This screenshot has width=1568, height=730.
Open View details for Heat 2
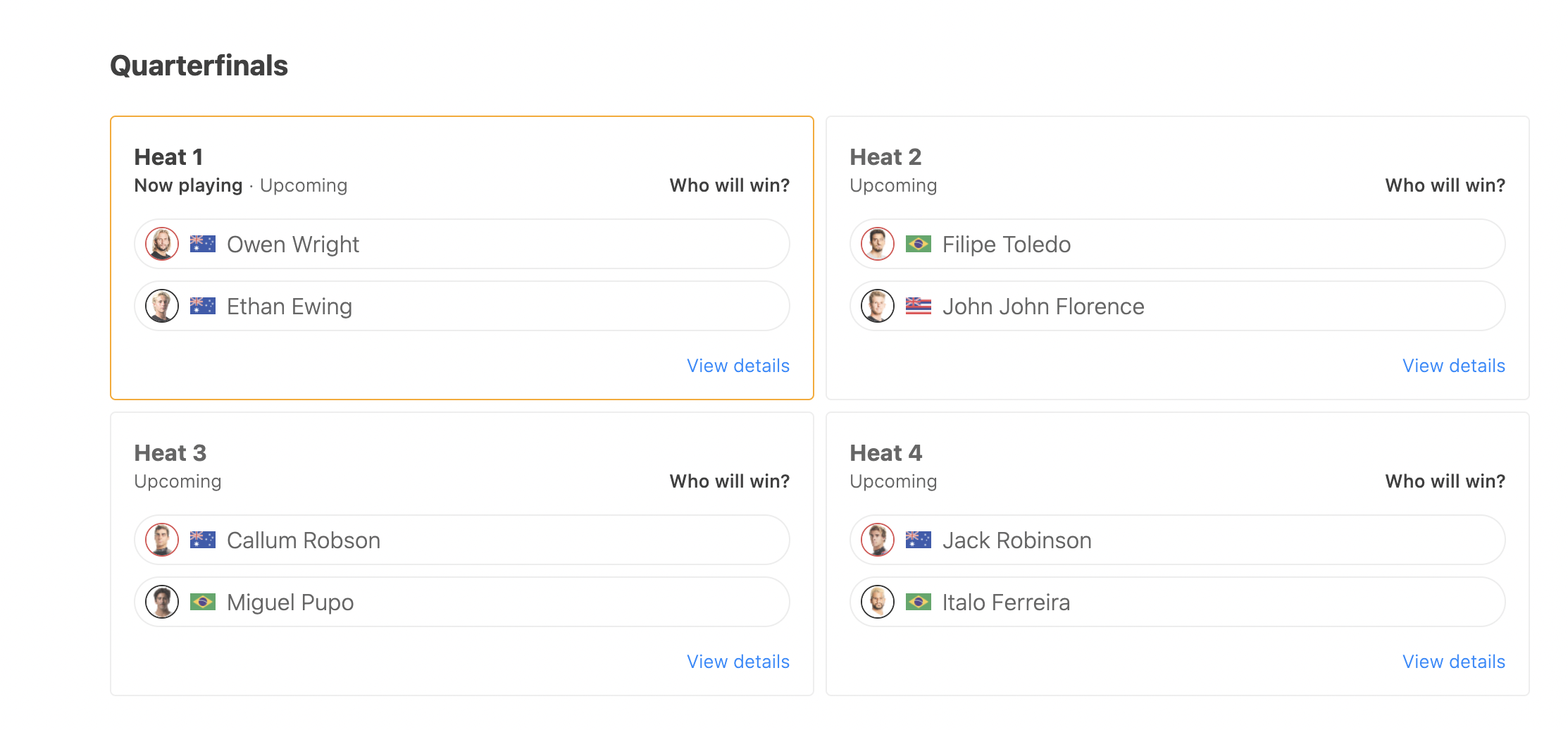[x=1454, y=366]
